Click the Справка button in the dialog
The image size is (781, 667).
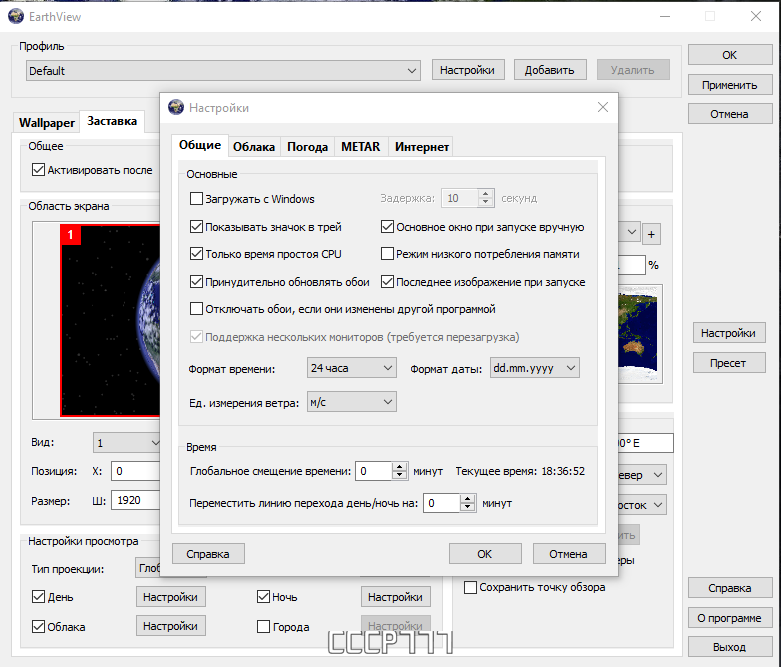tap(208, 554)
